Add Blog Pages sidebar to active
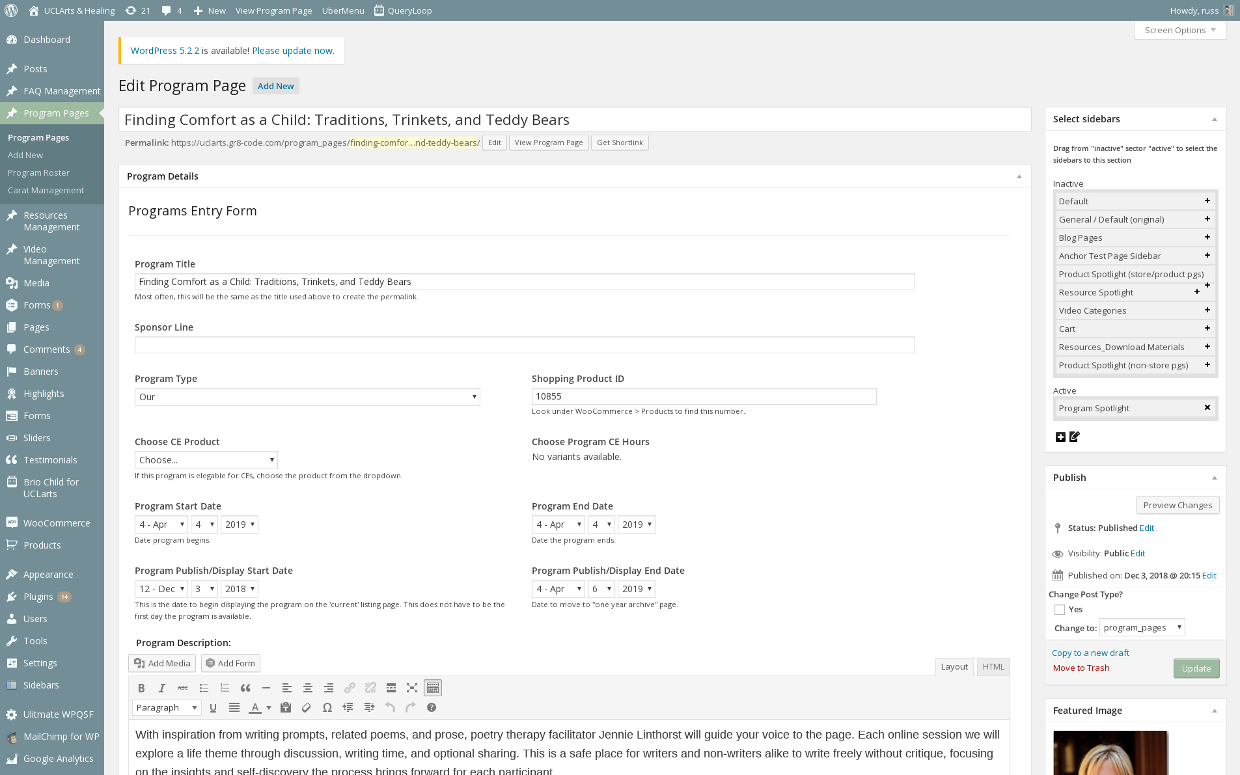This screenshot has width=1240, height=775. click(x=1207, y=238)
